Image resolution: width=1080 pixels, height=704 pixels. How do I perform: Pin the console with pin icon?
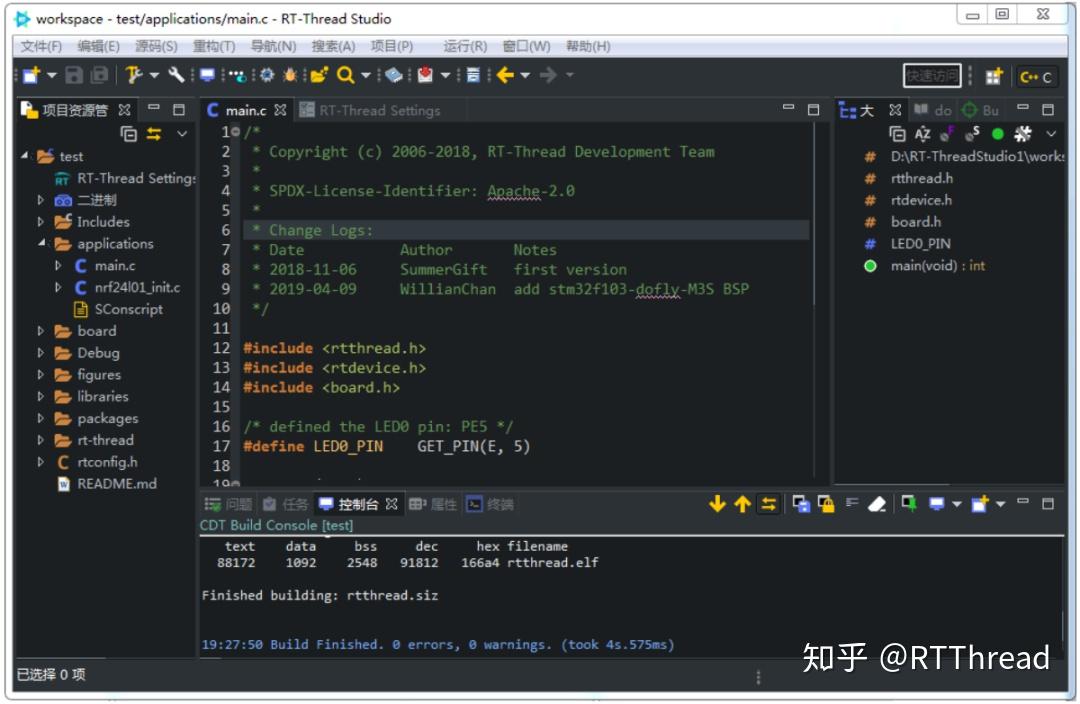pos(908,504)
